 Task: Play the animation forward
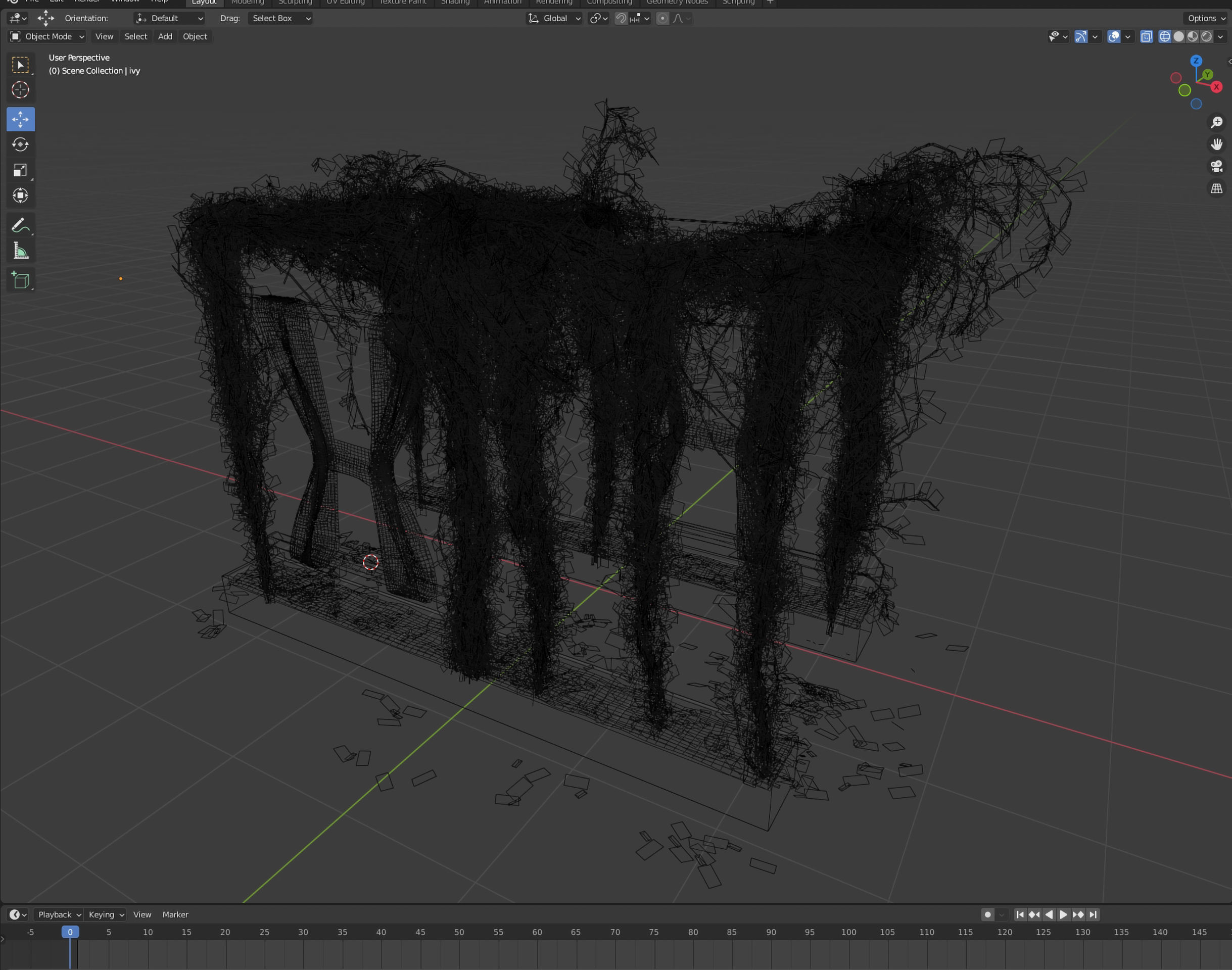(1063, 914)
